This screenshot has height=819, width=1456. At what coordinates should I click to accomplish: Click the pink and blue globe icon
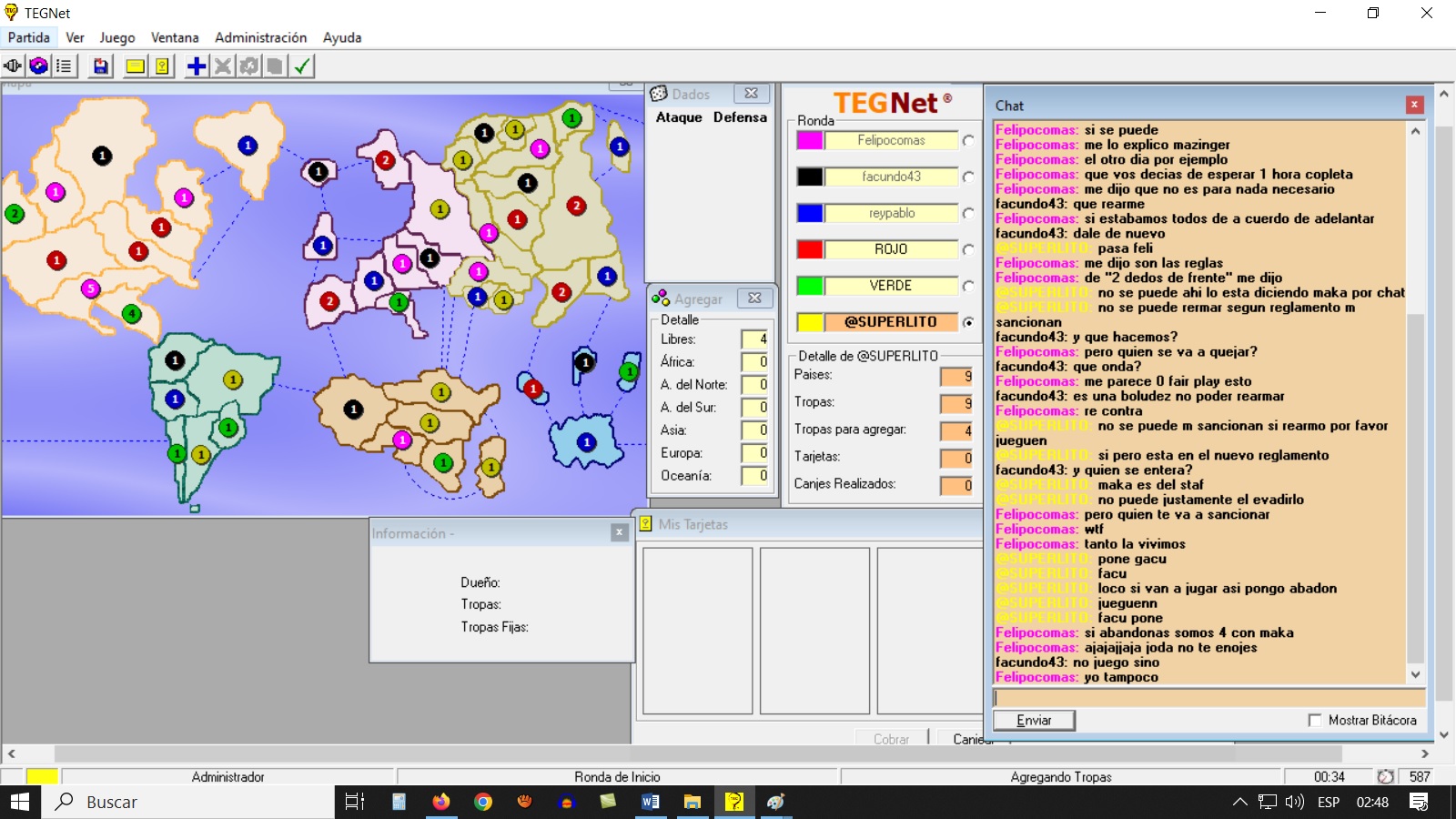pos(38,66)
